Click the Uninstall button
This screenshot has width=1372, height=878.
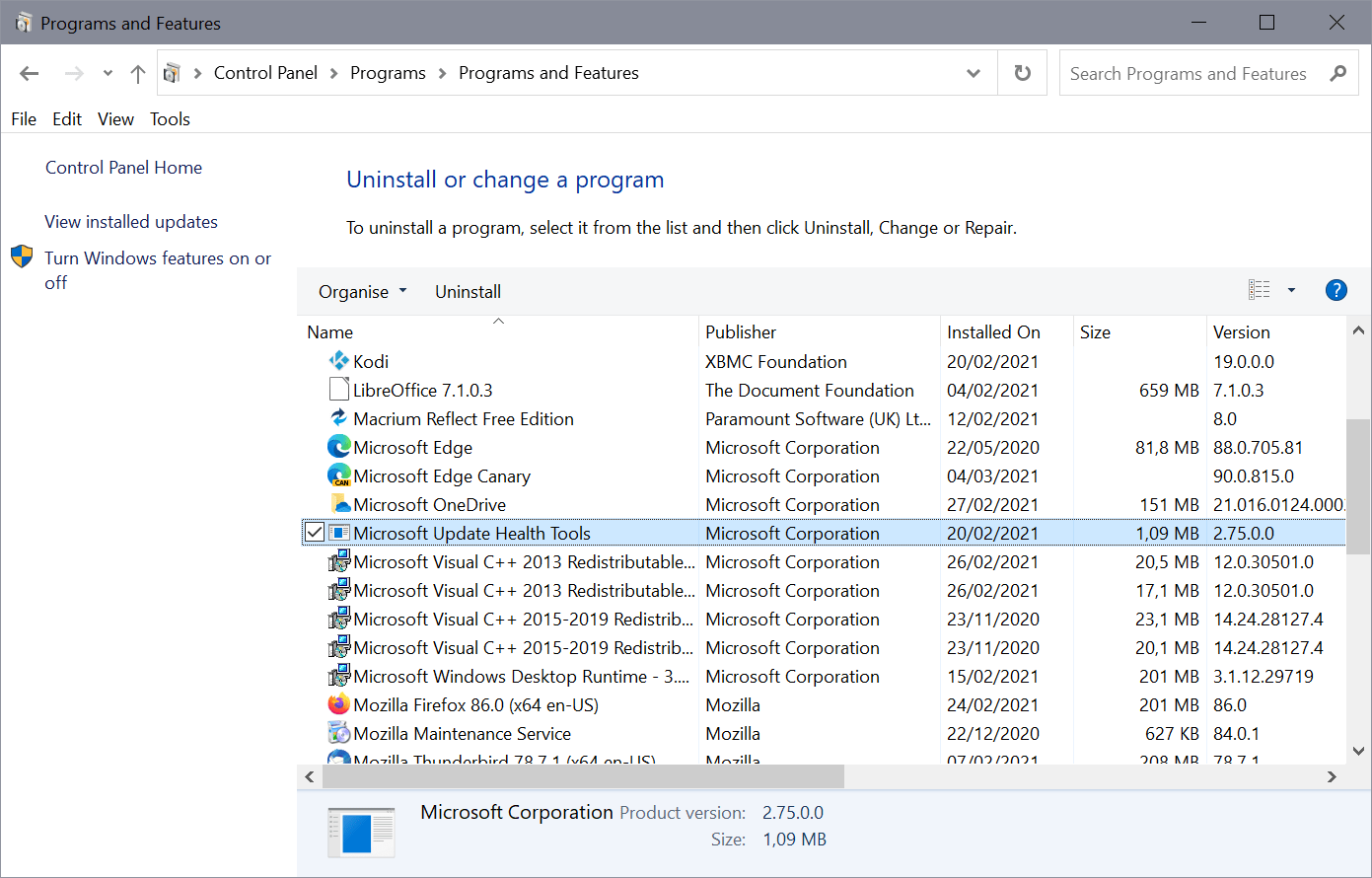point(468,291)
